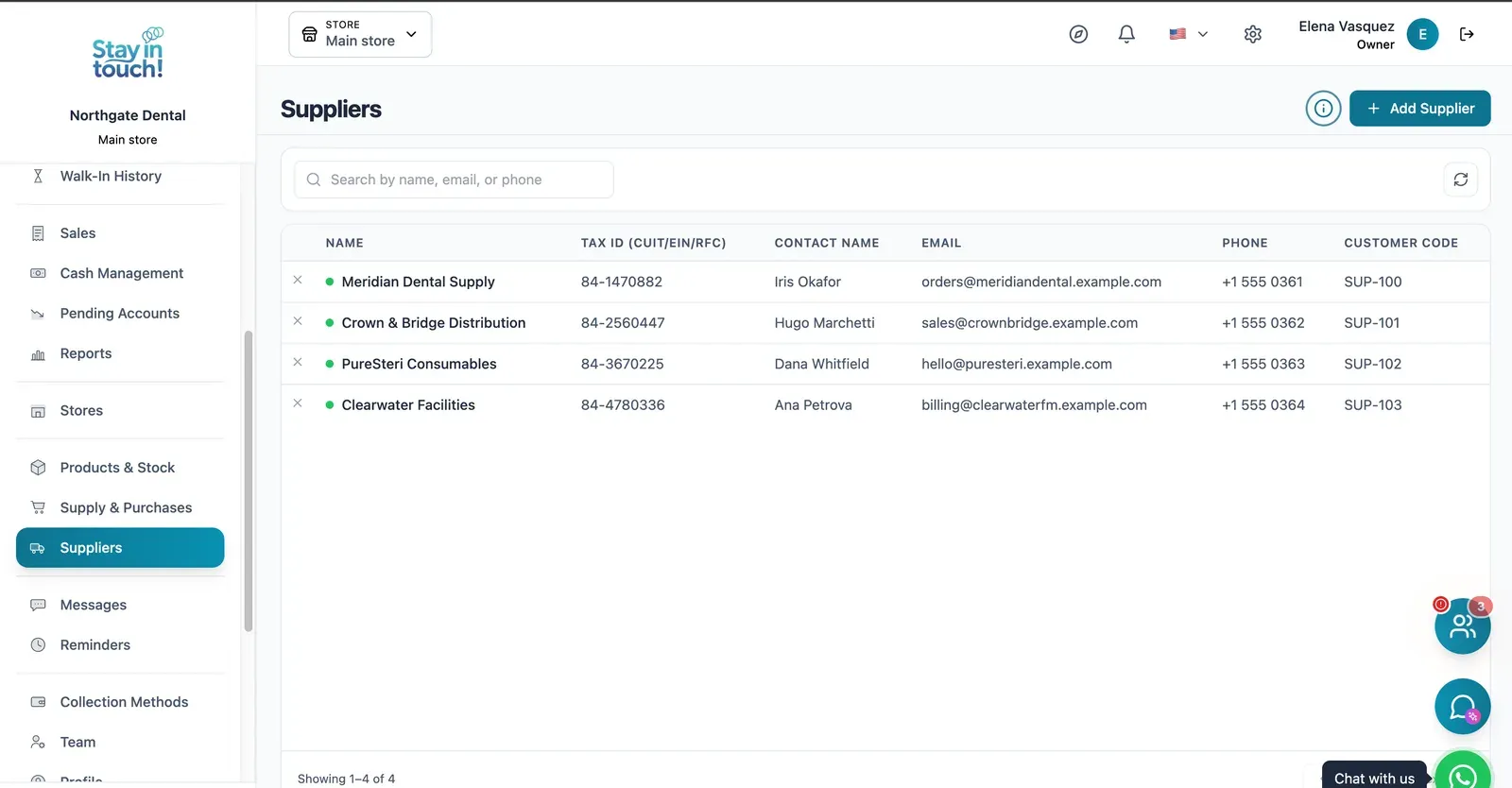
Task: Open the PureSteri Consumables supplier
Action: [x=419, y=364]
